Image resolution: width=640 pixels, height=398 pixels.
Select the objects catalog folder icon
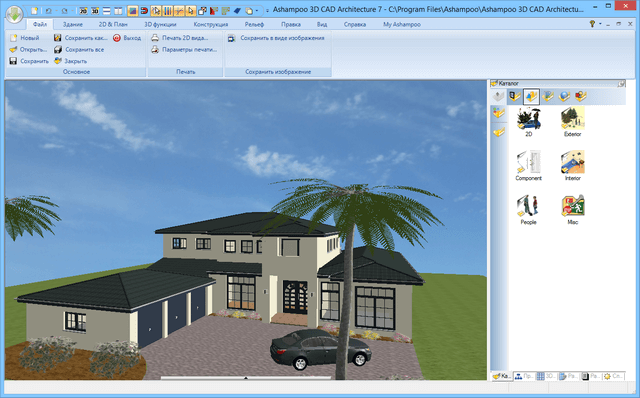click(x=531, y=97)
